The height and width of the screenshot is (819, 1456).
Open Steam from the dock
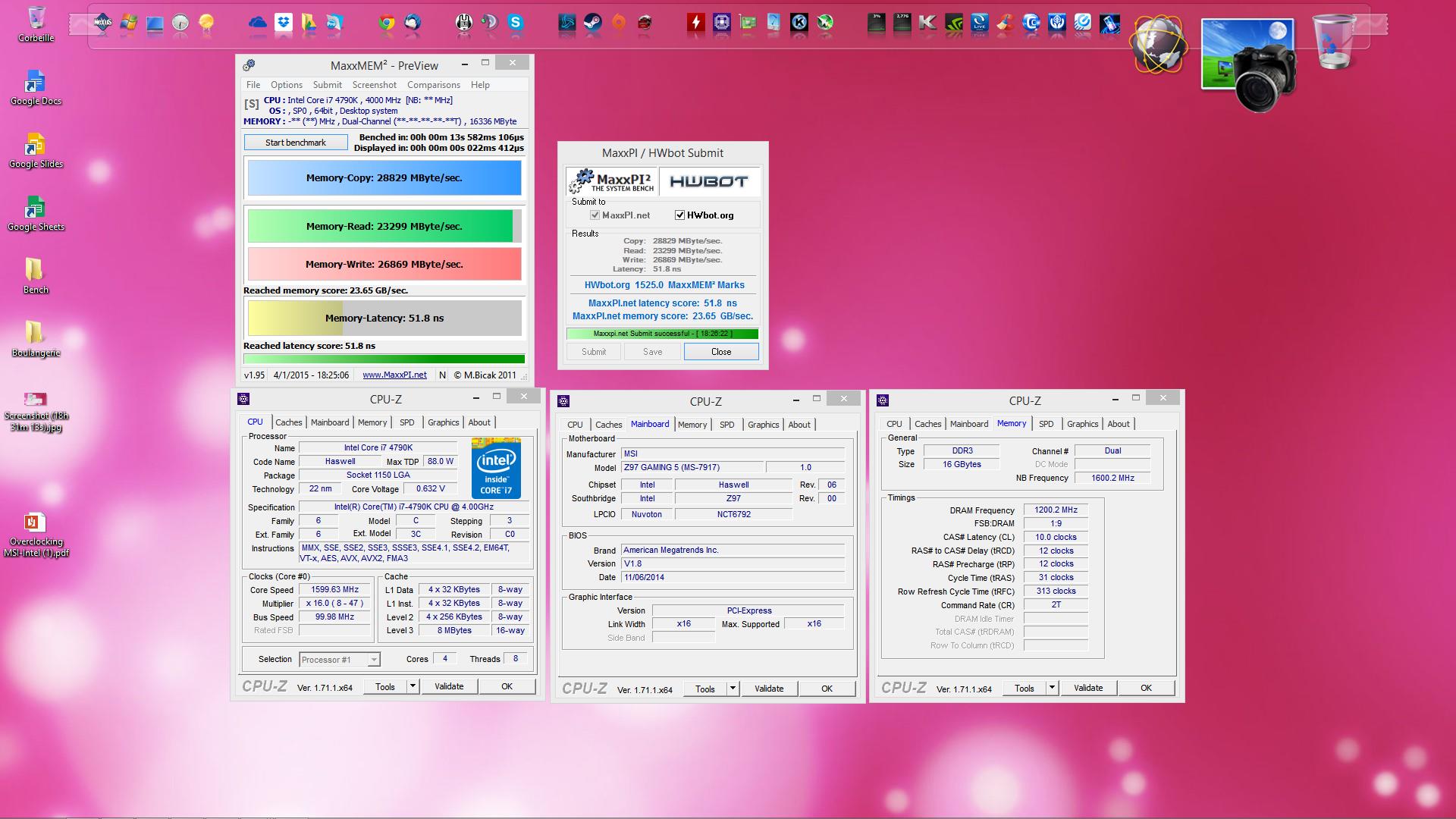pyautogui.click(x=593, y=23)
